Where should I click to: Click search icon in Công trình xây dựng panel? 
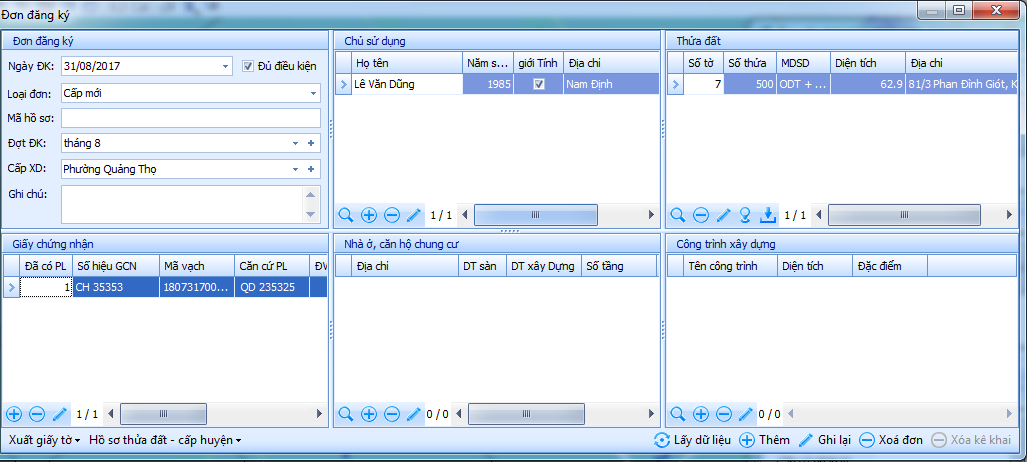coord(677,414)
